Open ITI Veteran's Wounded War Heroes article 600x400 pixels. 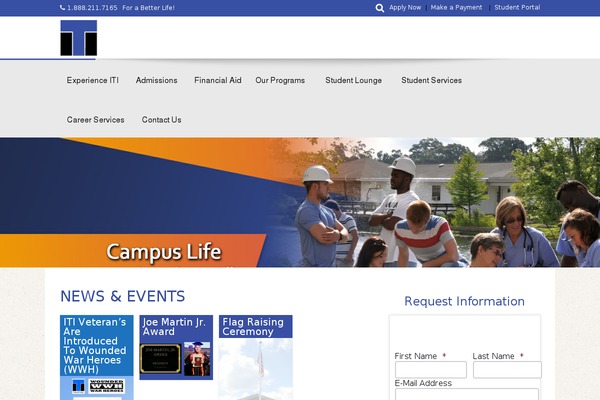pyautogui.click(x=95, y=346)
